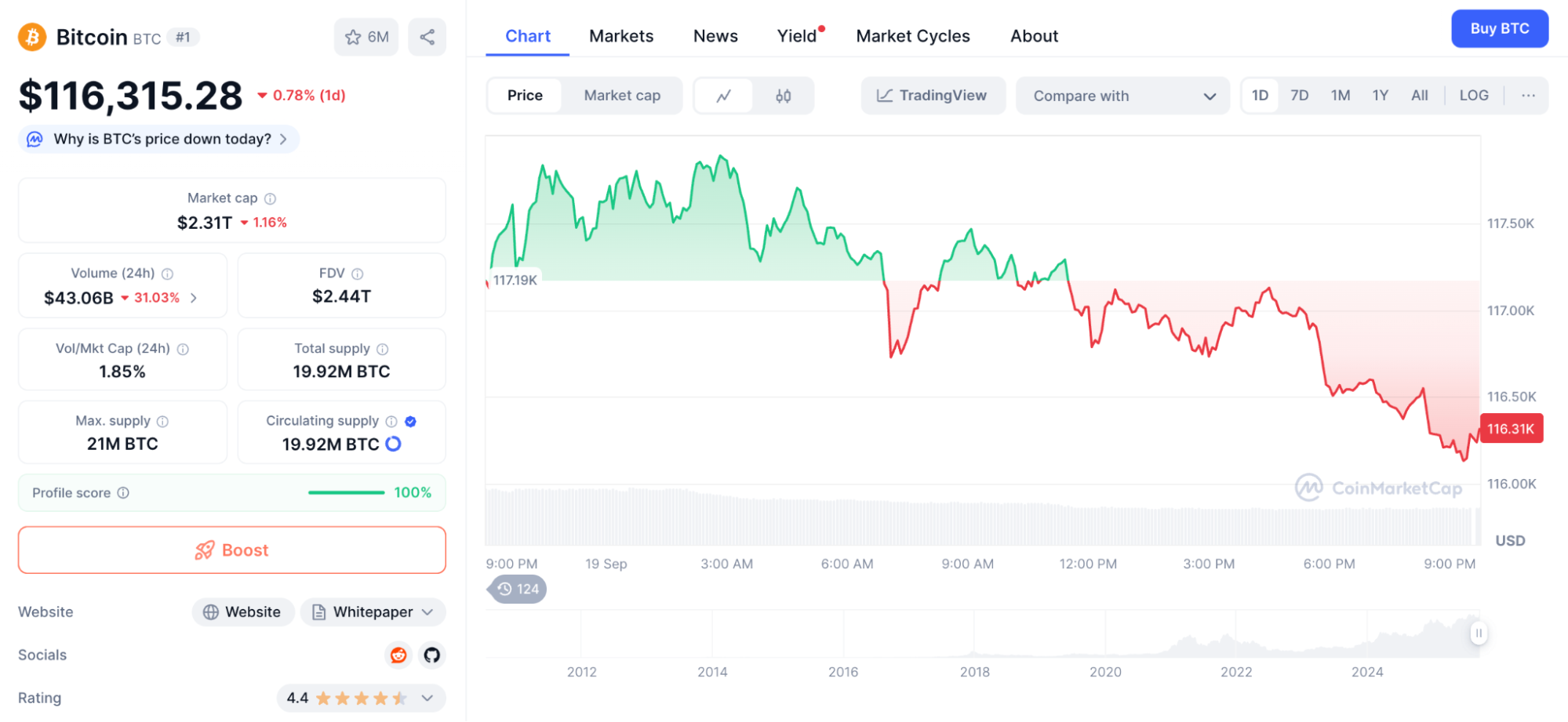Expand the rating dropdown chevron
Viewport: 1568px width, 722px height.
[427, 698]
